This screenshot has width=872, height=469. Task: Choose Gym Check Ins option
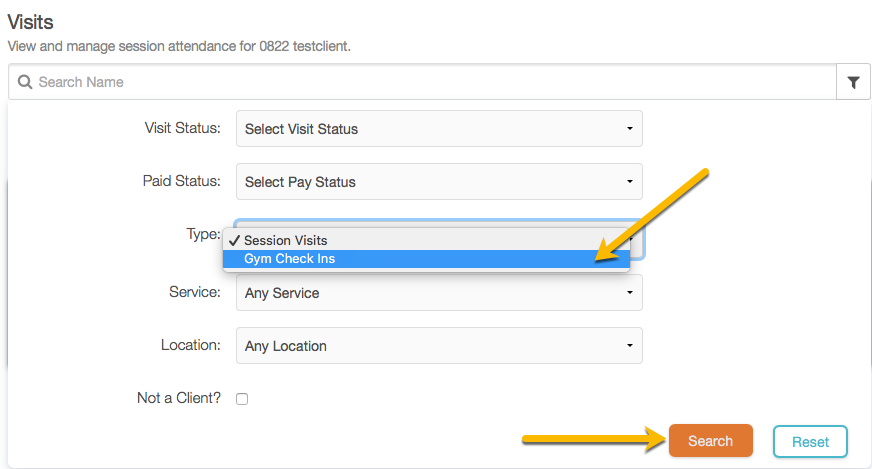click(x=290, y=258)
